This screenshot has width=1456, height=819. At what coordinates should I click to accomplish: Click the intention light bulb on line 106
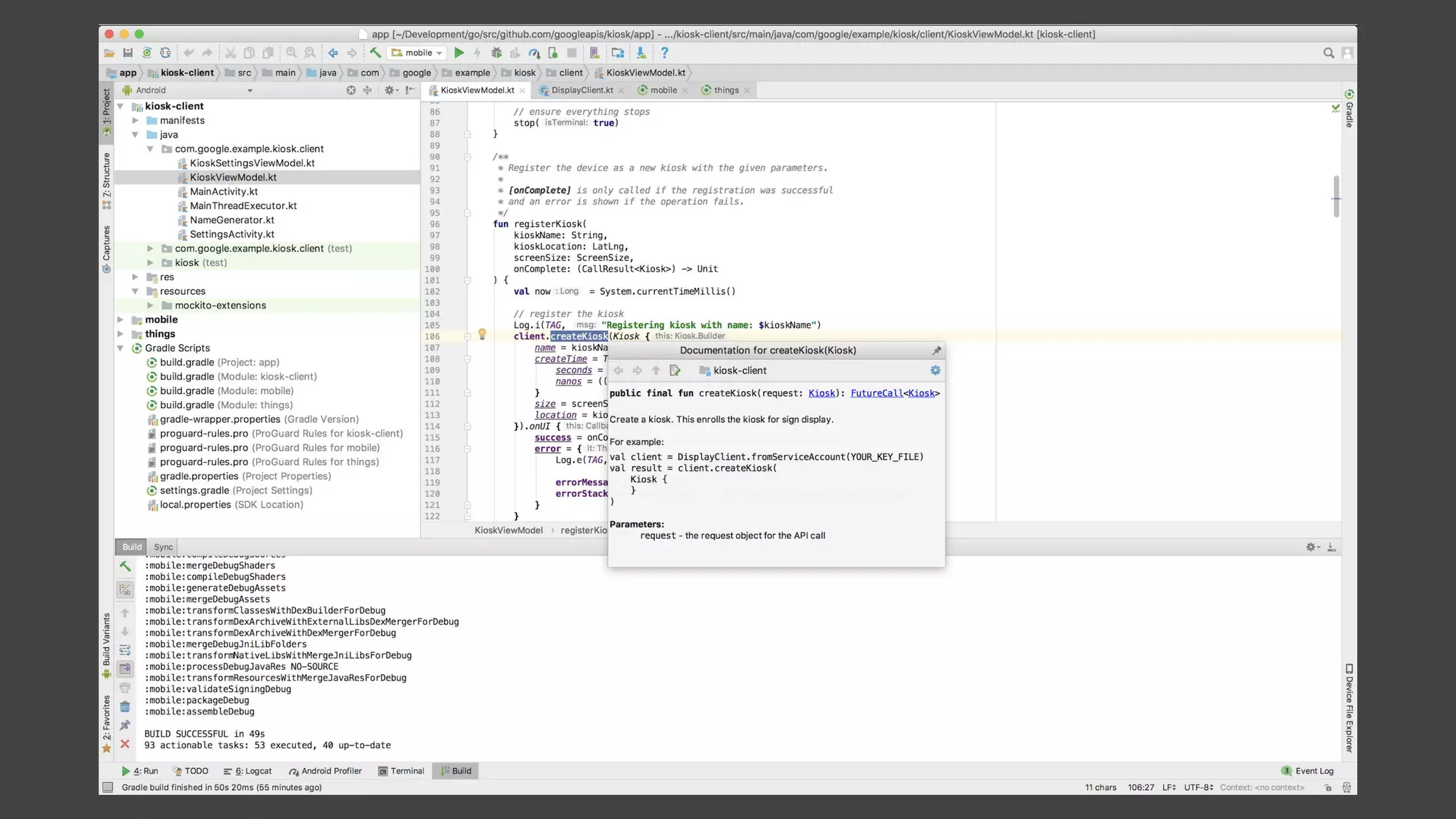click(482, 334)
